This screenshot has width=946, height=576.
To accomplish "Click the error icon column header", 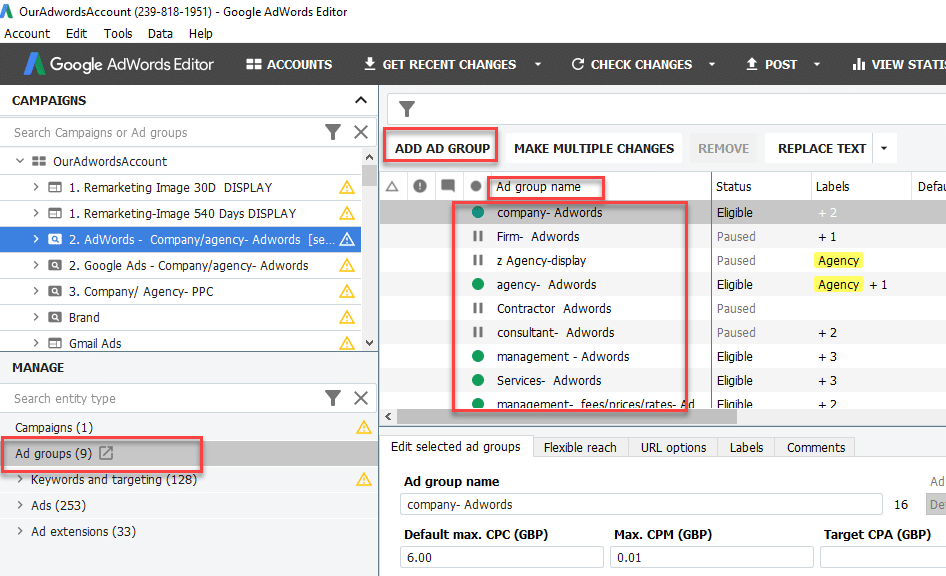I will click(x=420, y=186).
